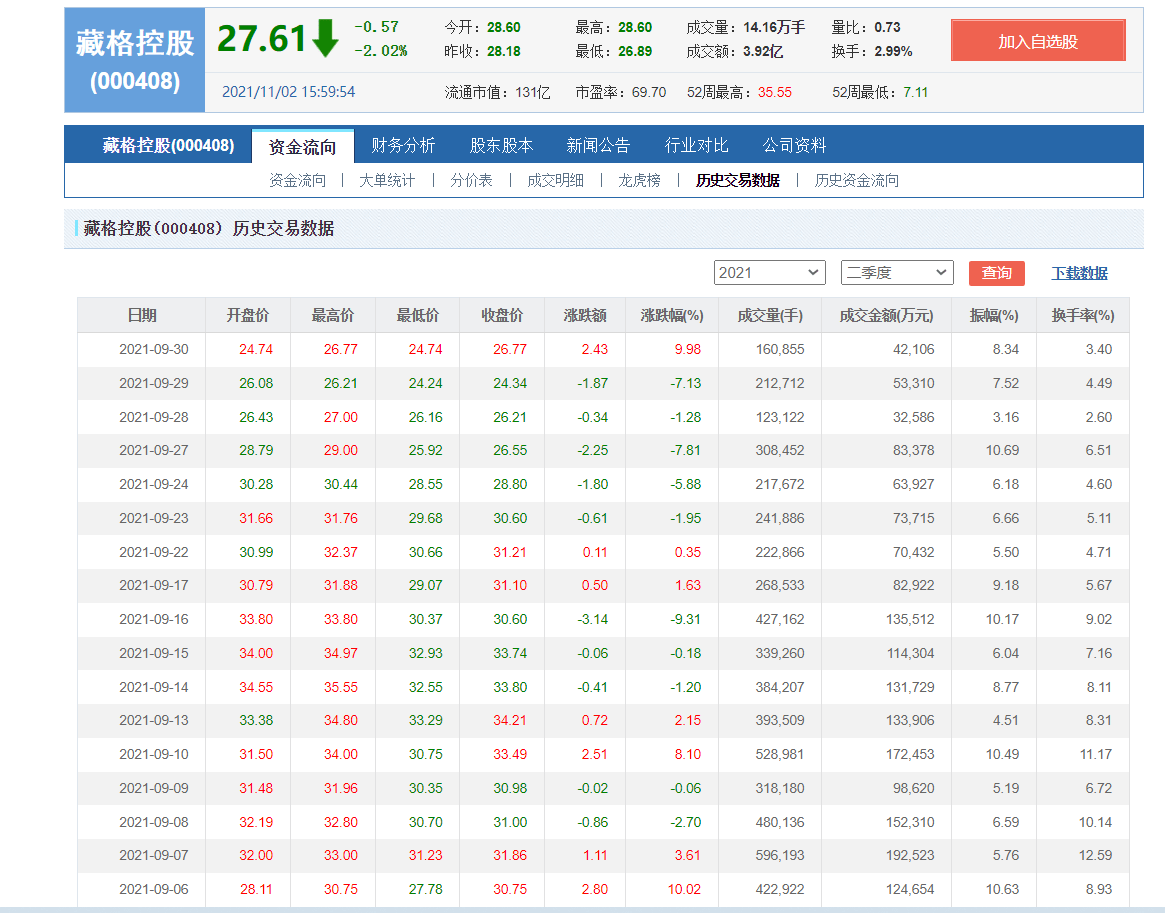1165x913 pixels.
Task: Click the 涨跌幅(%) column header
Action: pyautogui.click(x=672, y=315)
